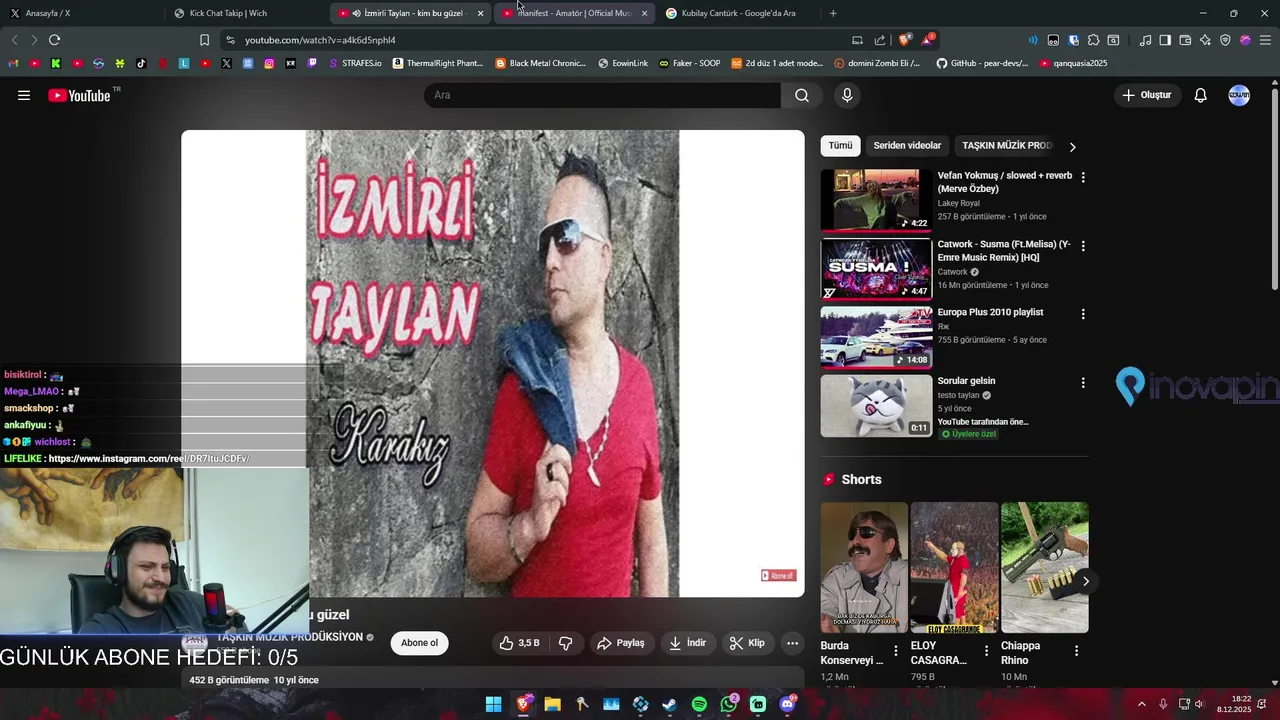Screen dimensions: 1280x720
Task: Open the YouTube account avatar menu
Action: [1239, 95]
